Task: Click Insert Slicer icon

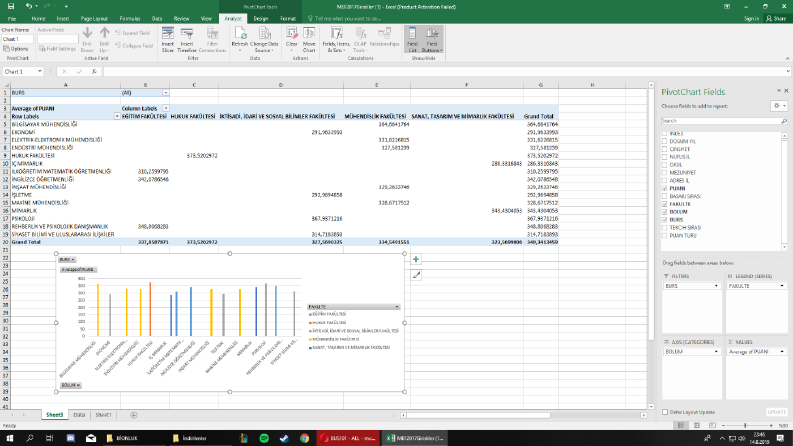Action: tap(167, 40)
